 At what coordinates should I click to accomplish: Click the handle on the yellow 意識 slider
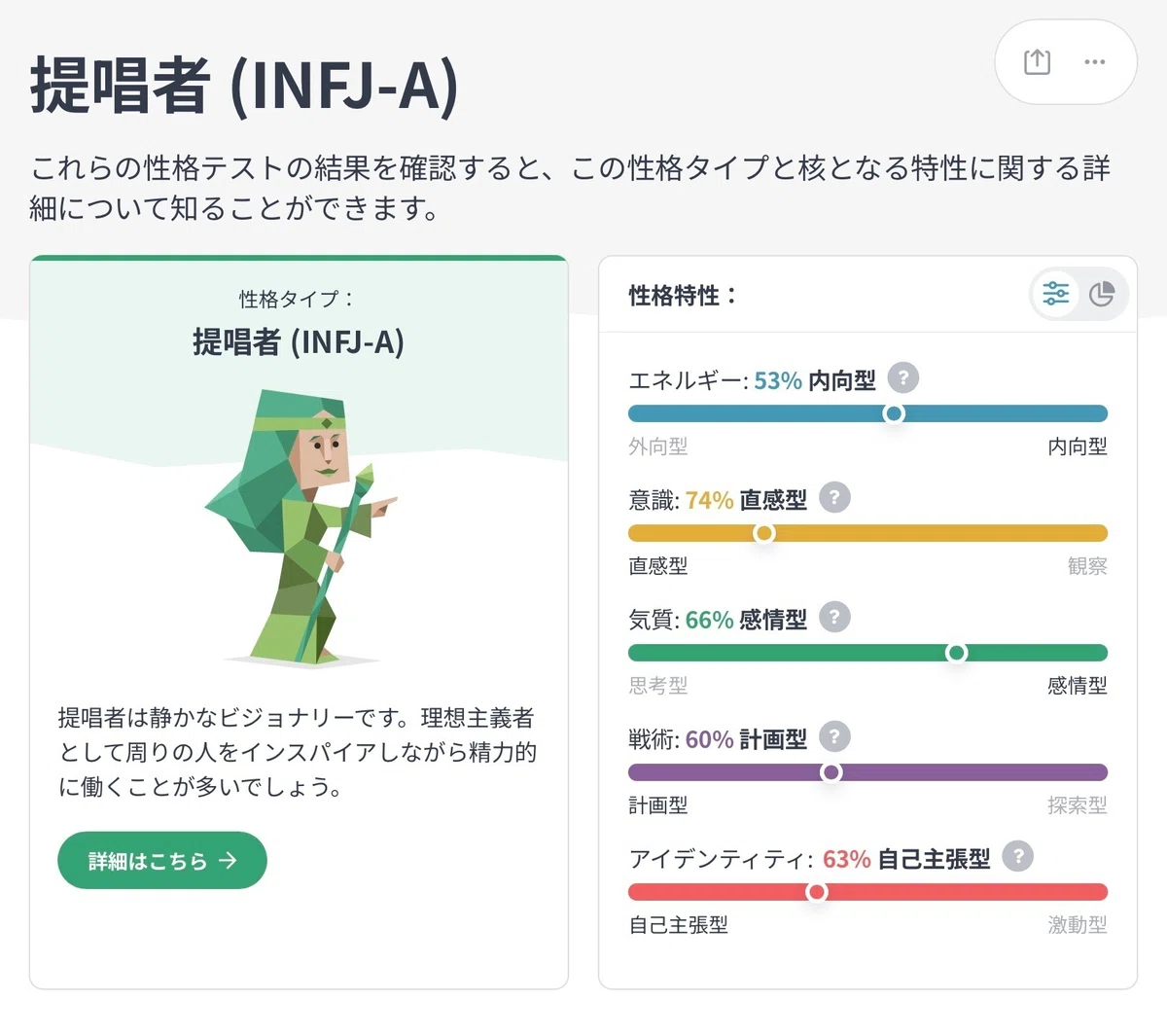pyautogui.click(x=764, y=533)
